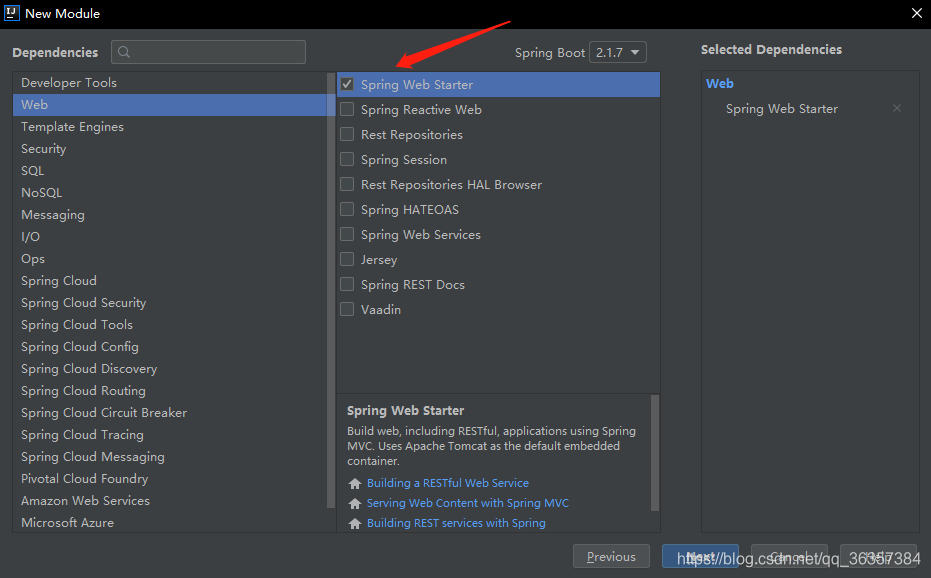Click the category list vertical scrollbar
The image size is (931, 578).
(331, 290)
